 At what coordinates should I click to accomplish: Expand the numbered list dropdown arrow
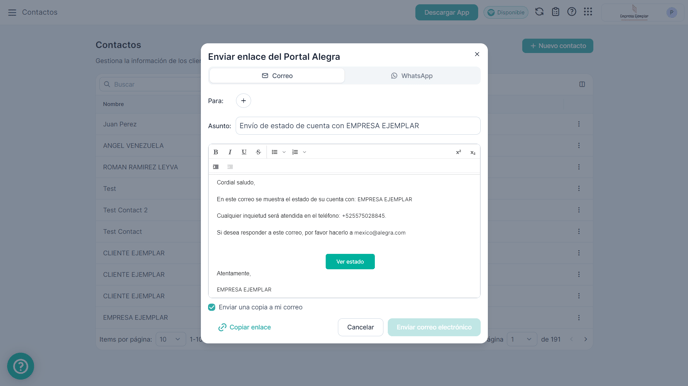pyautogui.click(x=305, y=152)
